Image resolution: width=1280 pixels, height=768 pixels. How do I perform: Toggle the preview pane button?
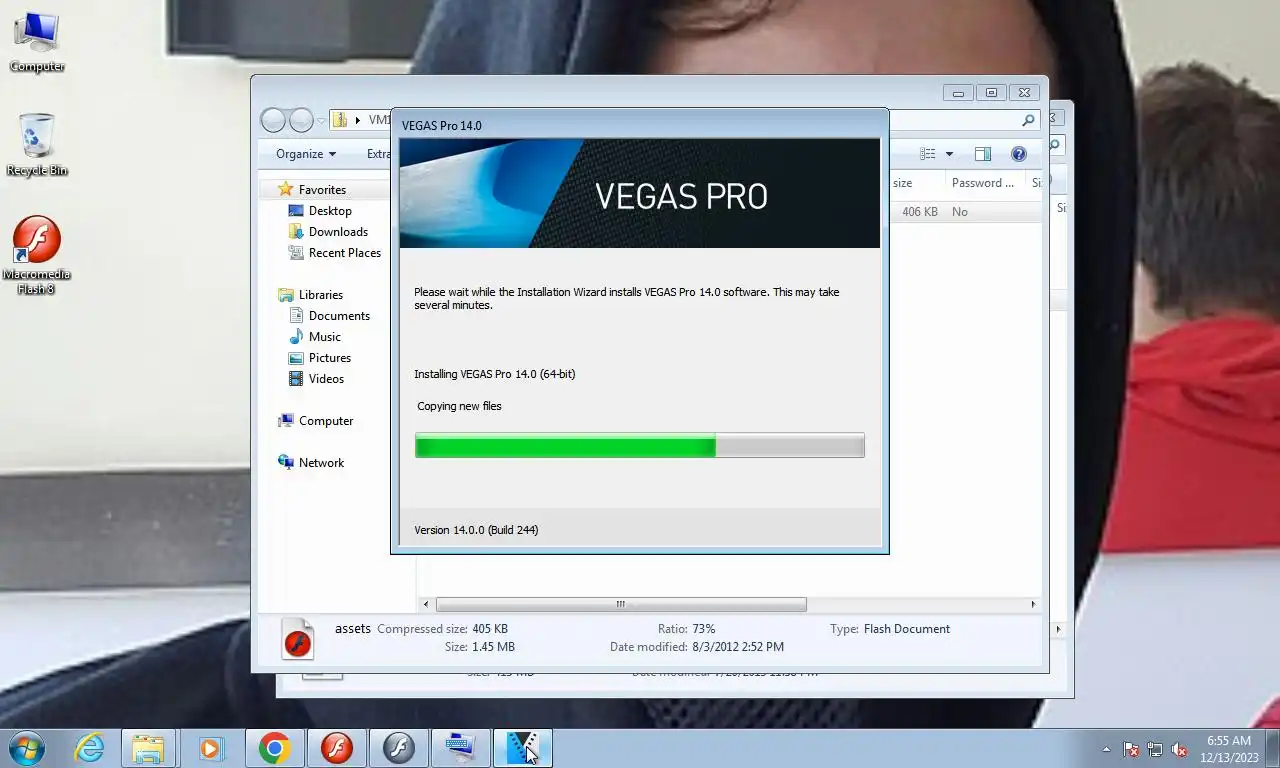982,154
